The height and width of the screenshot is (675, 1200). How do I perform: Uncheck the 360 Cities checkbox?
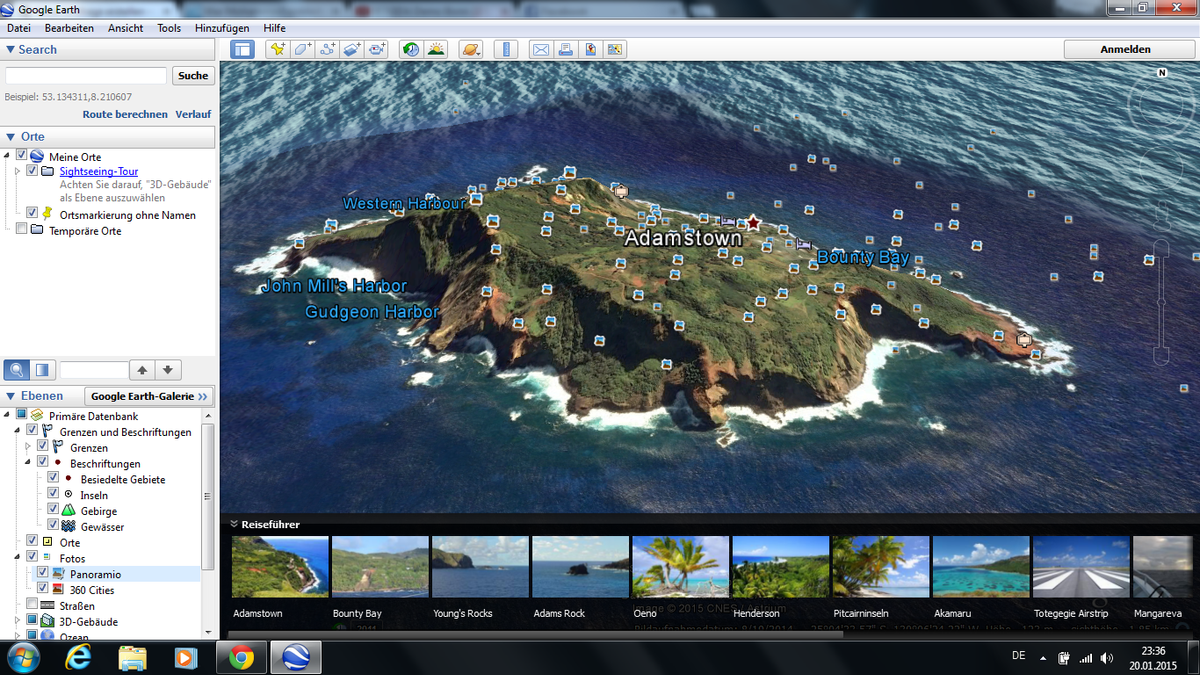coord(43,589)
